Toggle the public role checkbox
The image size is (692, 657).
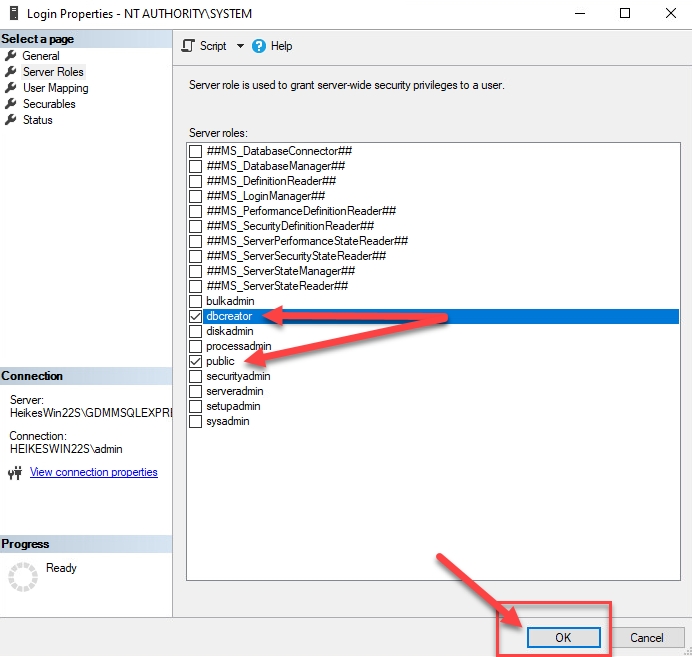tap(196, 361)
